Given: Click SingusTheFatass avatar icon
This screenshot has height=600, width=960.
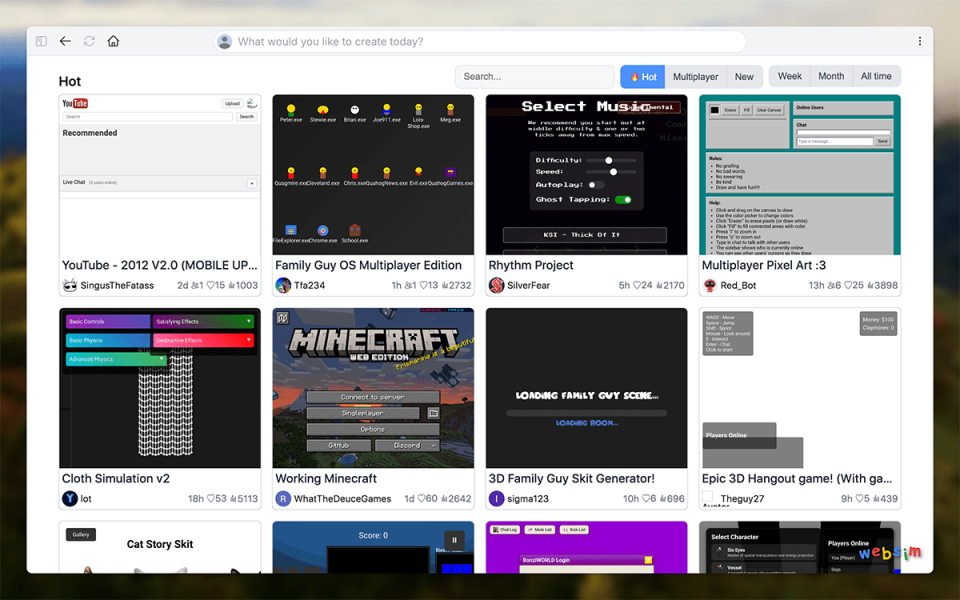Looking at the screenshot, I should click(x=70, y=285).
